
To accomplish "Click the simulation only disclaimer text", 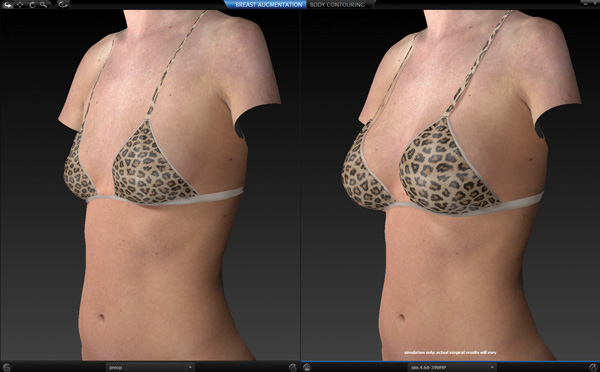I will (450, 352).
